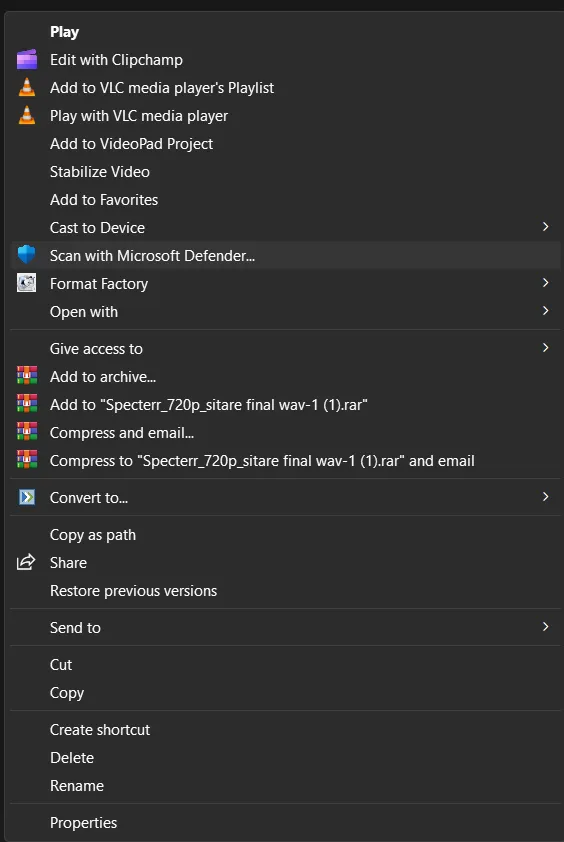Choose Stabilize Video

point(285,171)
